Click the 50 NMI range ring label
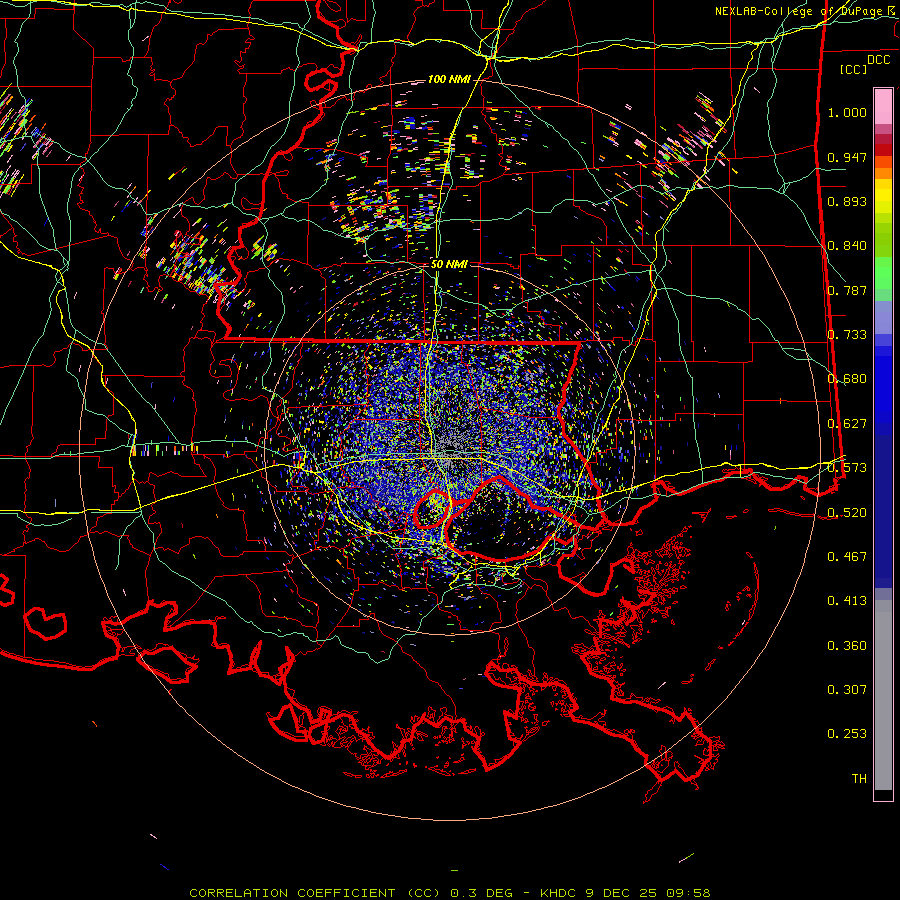This screenshot has height=900, width=900. tap(449, 264)
